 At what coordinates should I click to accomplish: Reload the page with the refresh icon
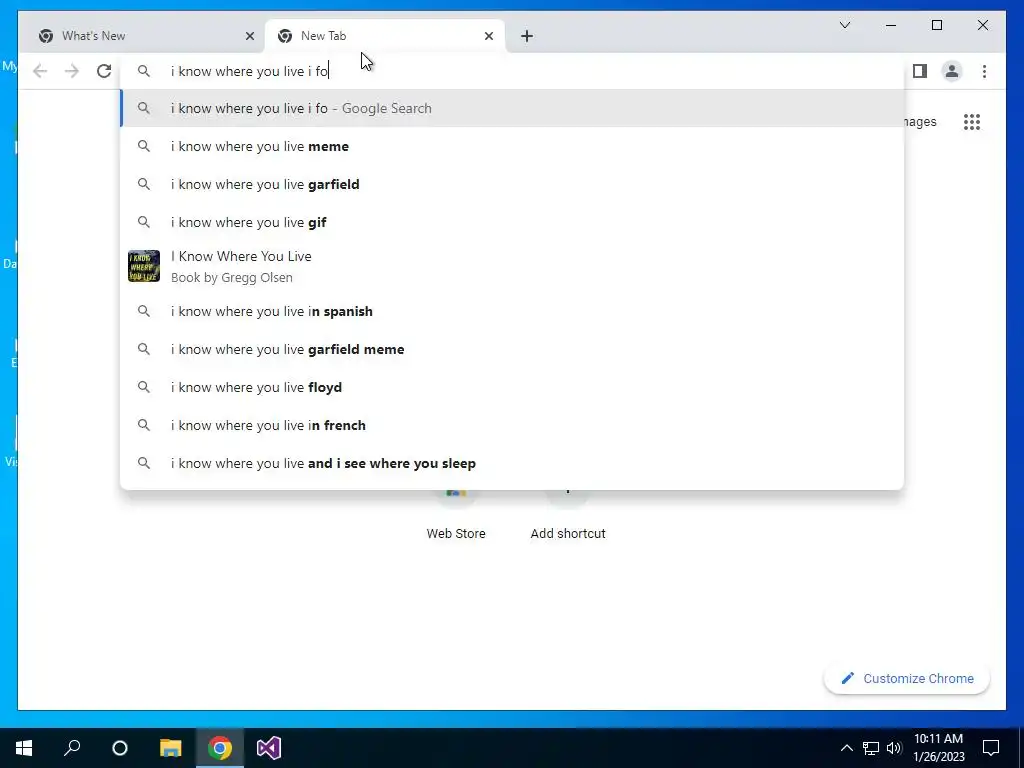[x=104, y=71]
